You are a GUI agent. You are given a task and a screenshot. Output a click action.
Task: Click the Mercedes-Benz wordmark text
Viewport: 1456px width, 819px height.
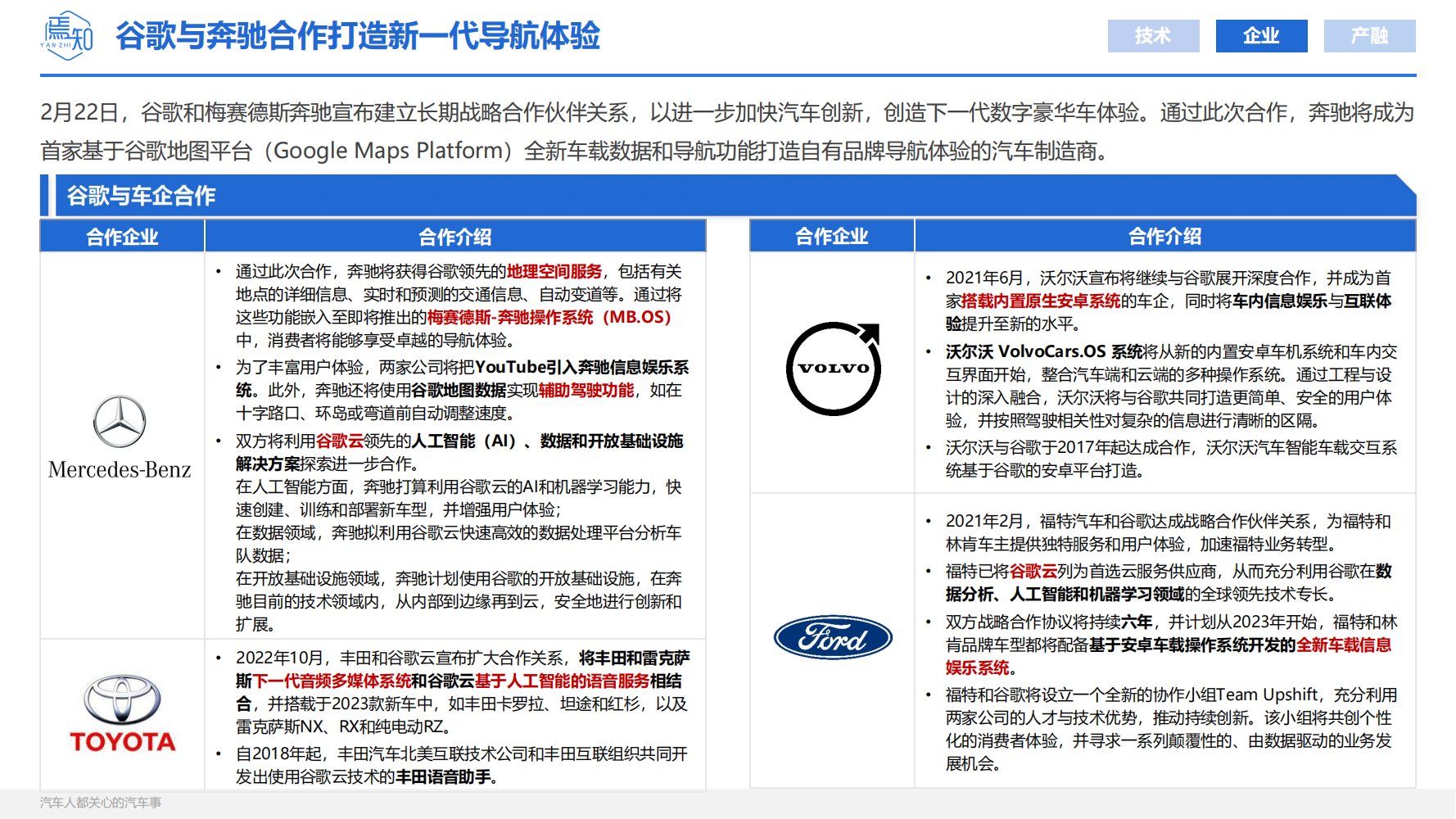(120, 469)
